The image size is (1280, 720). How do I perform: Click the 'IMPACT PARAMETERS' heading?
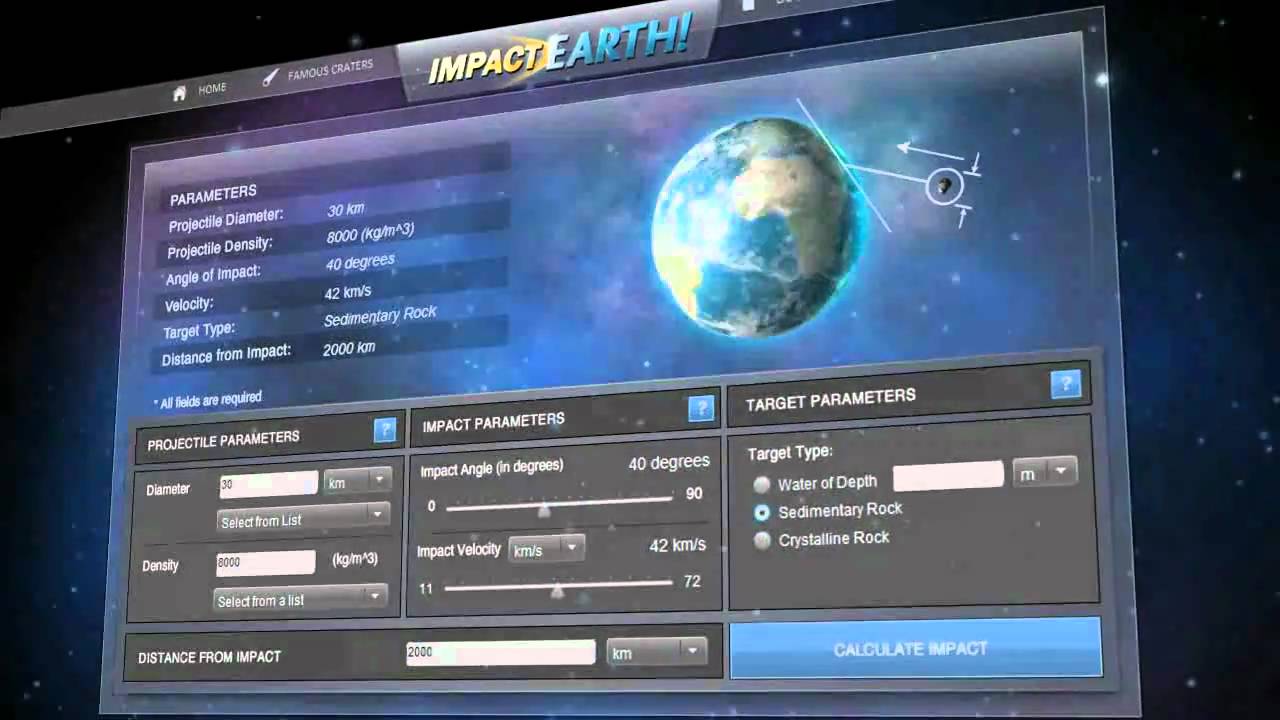494,421
